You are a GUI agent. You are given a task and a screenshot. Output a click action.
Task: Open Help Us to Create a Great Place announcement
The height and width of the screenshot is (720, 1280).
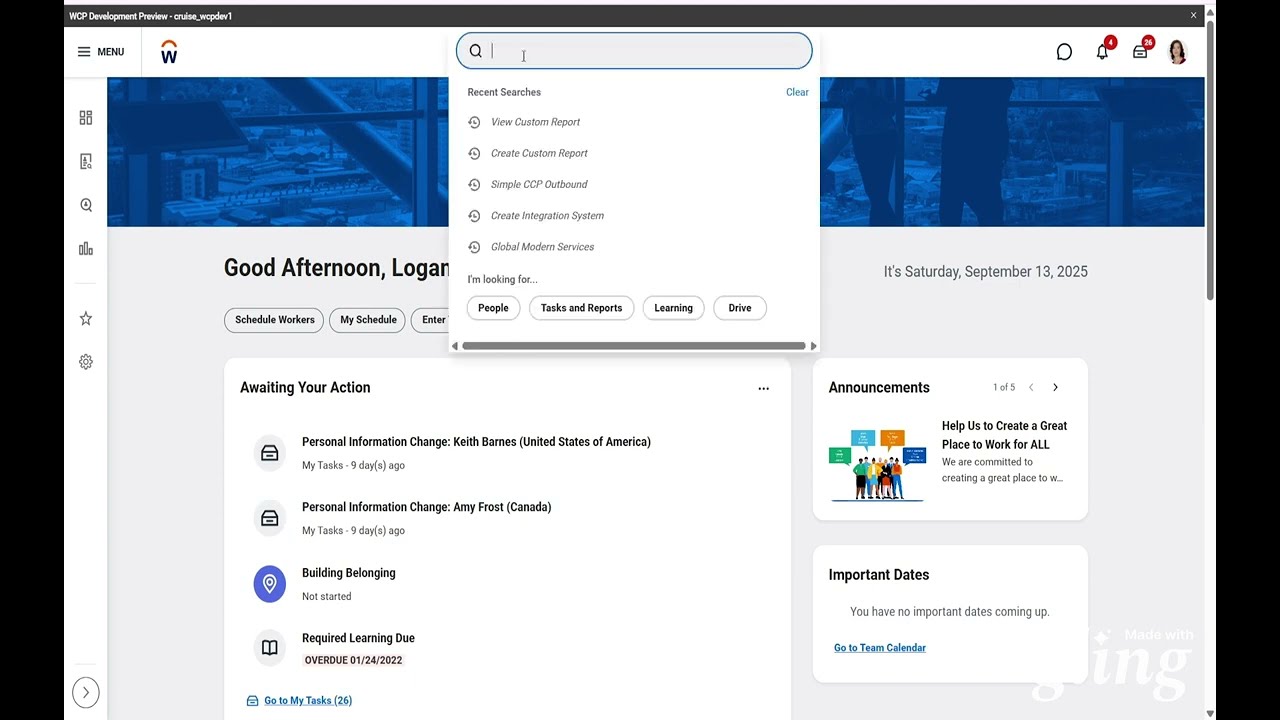pyautogui.click(x=1004, y=435)
